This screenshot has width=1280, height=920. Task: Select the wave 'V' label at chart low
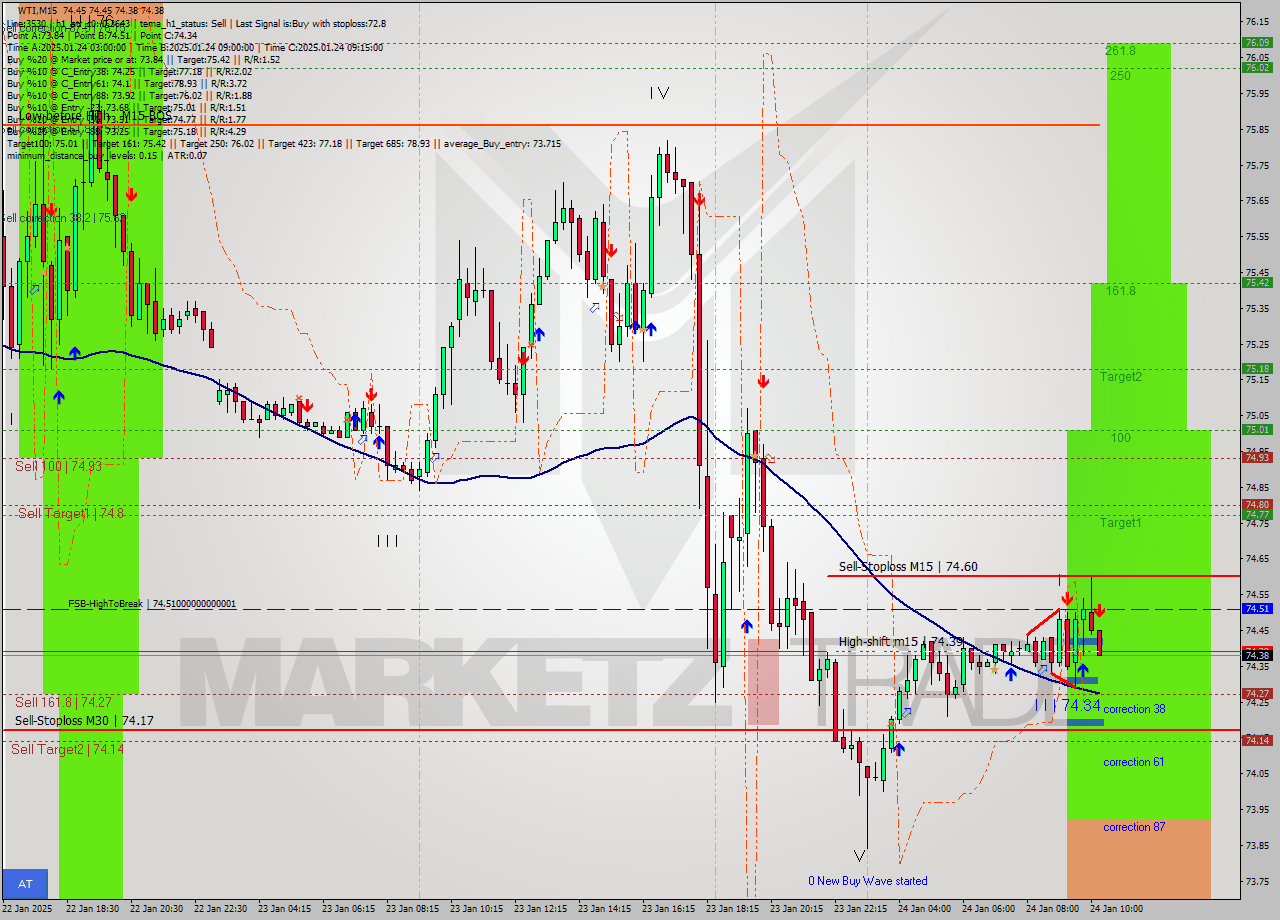(x=859, y=856)
